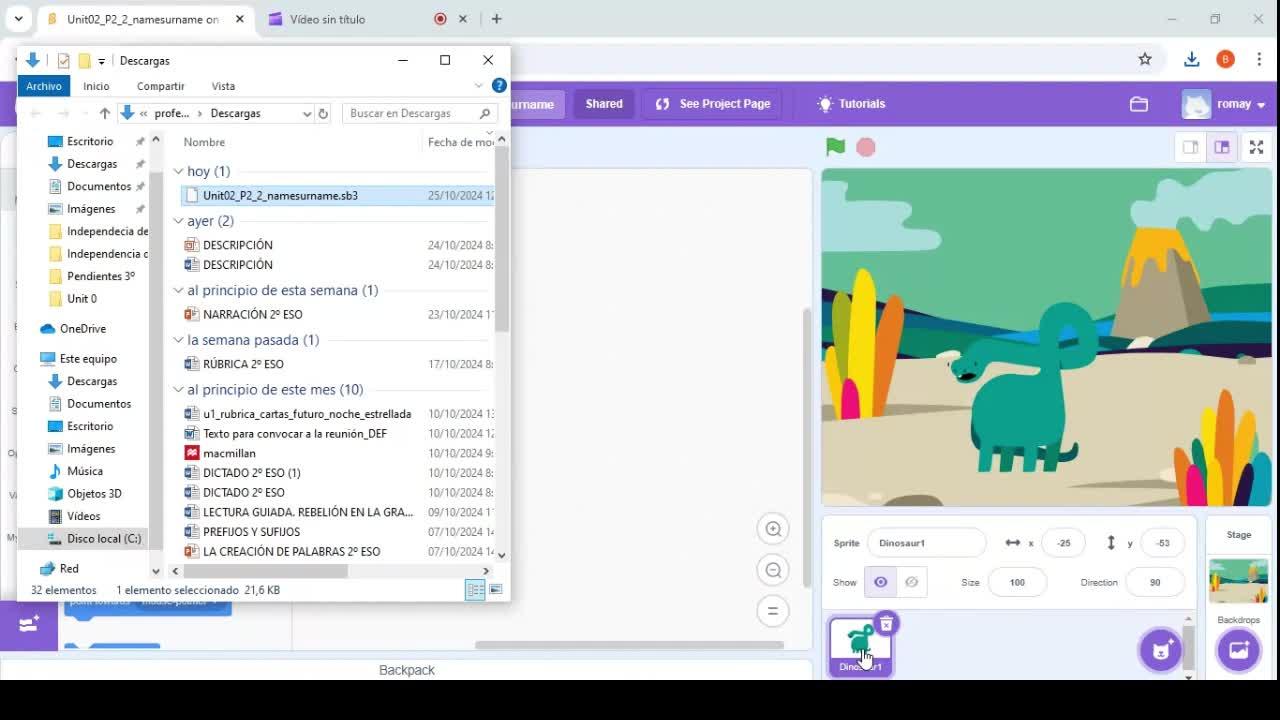Open the Chrome three-dot menu

tap(1257, 59)
